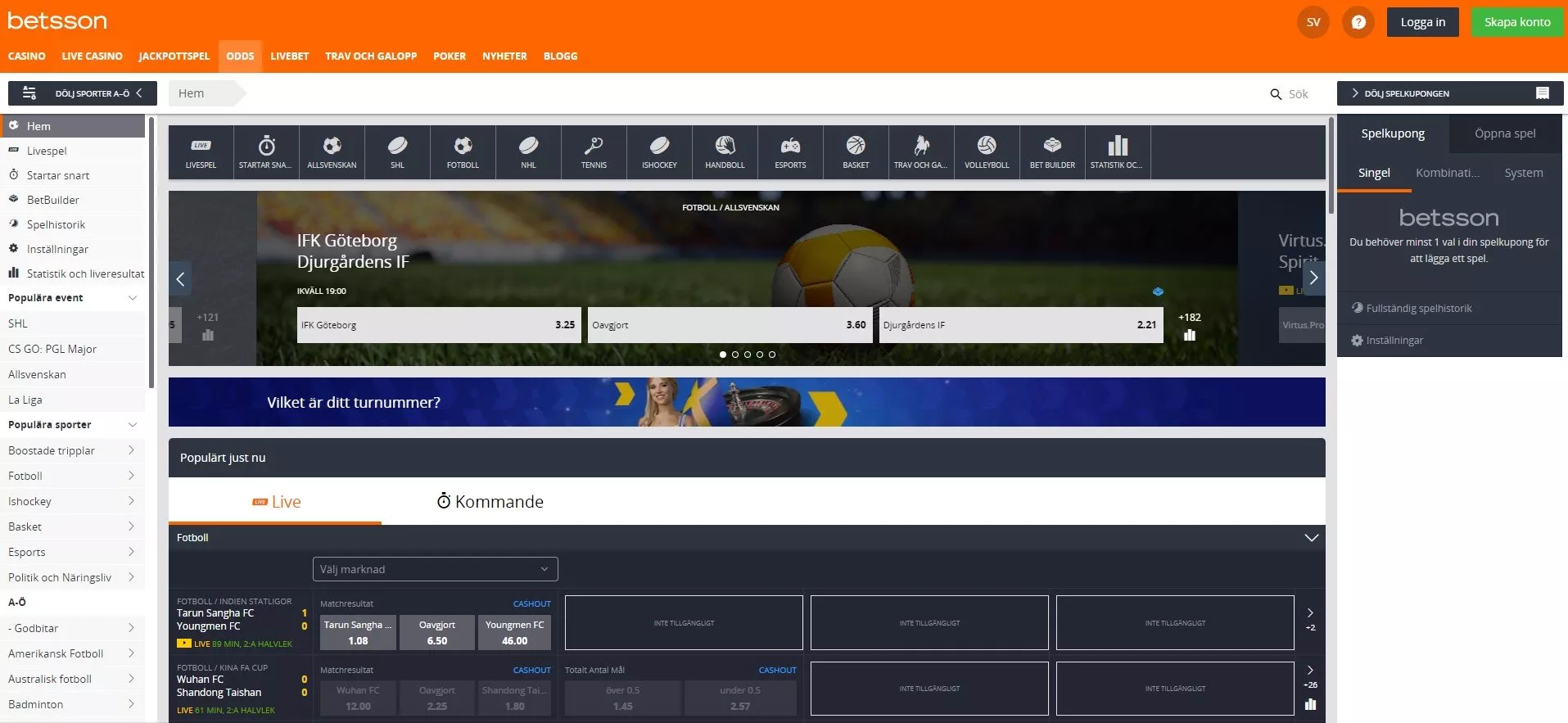Open Livebet menu item
Image resolution: width=1568 pixels, height=723 pixels.
290,56
